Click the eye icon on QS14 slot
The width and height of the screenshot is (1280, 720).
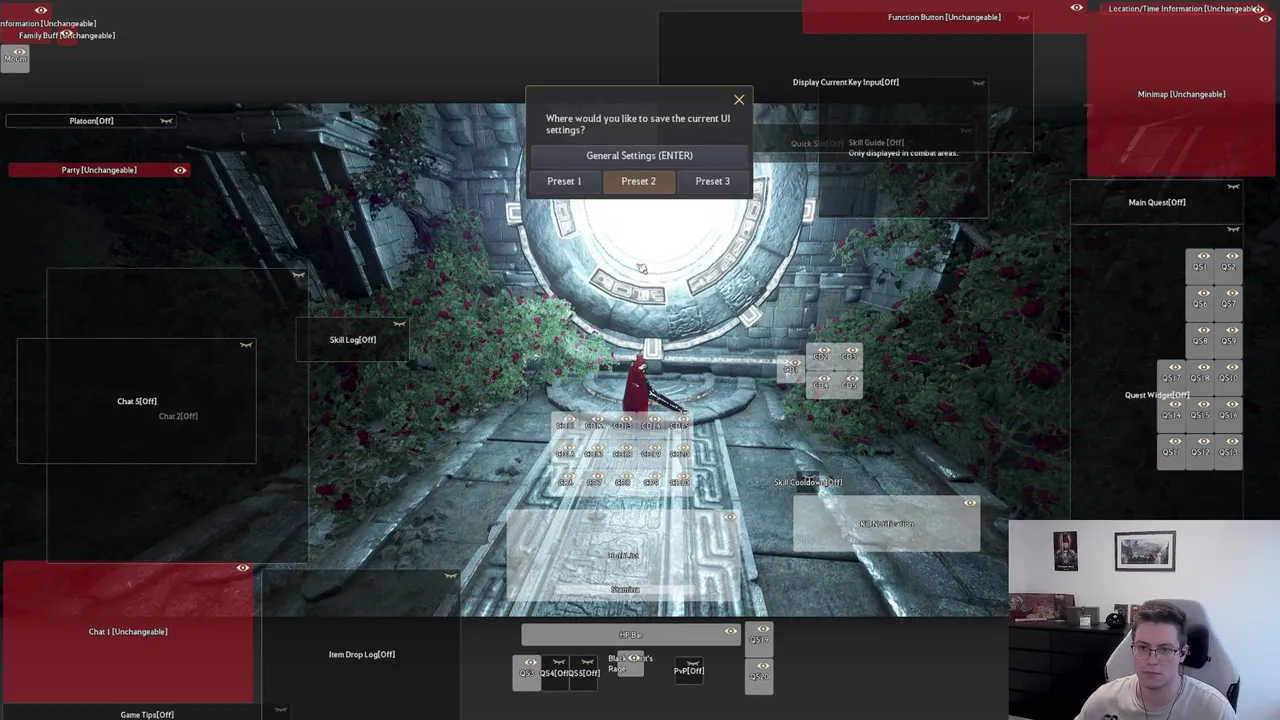click(1175, 404)
